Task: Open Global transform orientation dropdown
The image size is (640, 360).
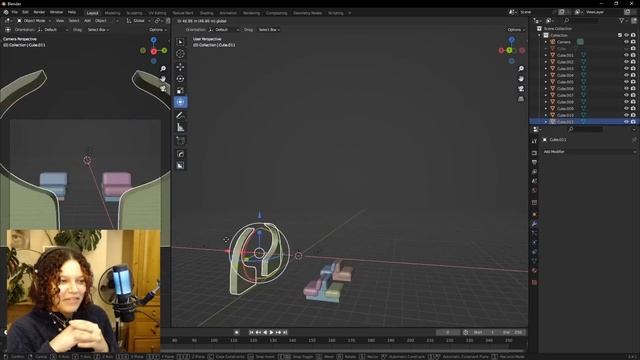Action: tap(137, 20)
